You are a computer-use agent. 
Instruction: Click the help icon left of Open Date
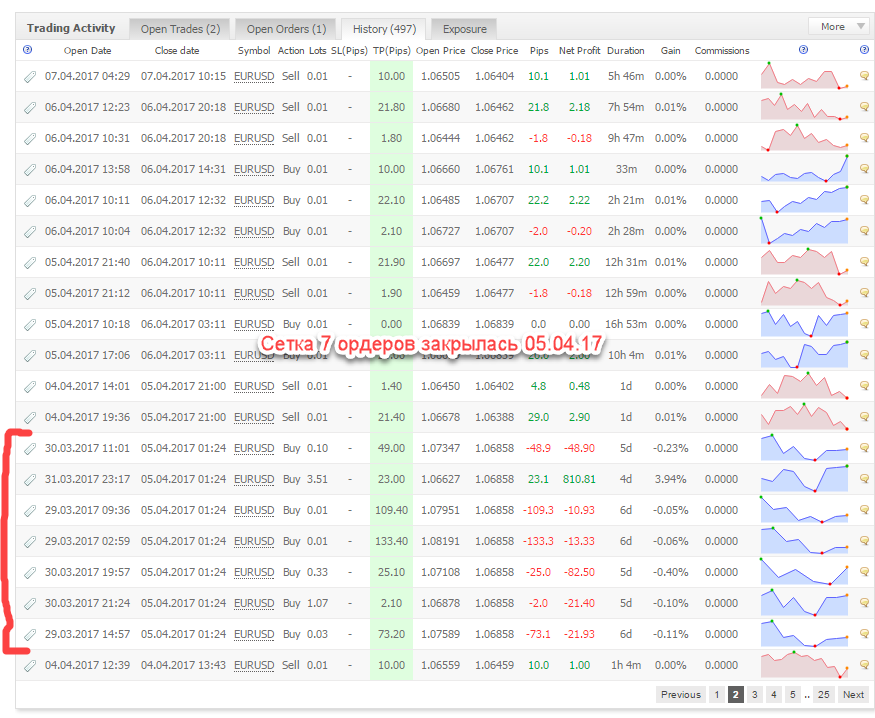(x=27, y=50)
